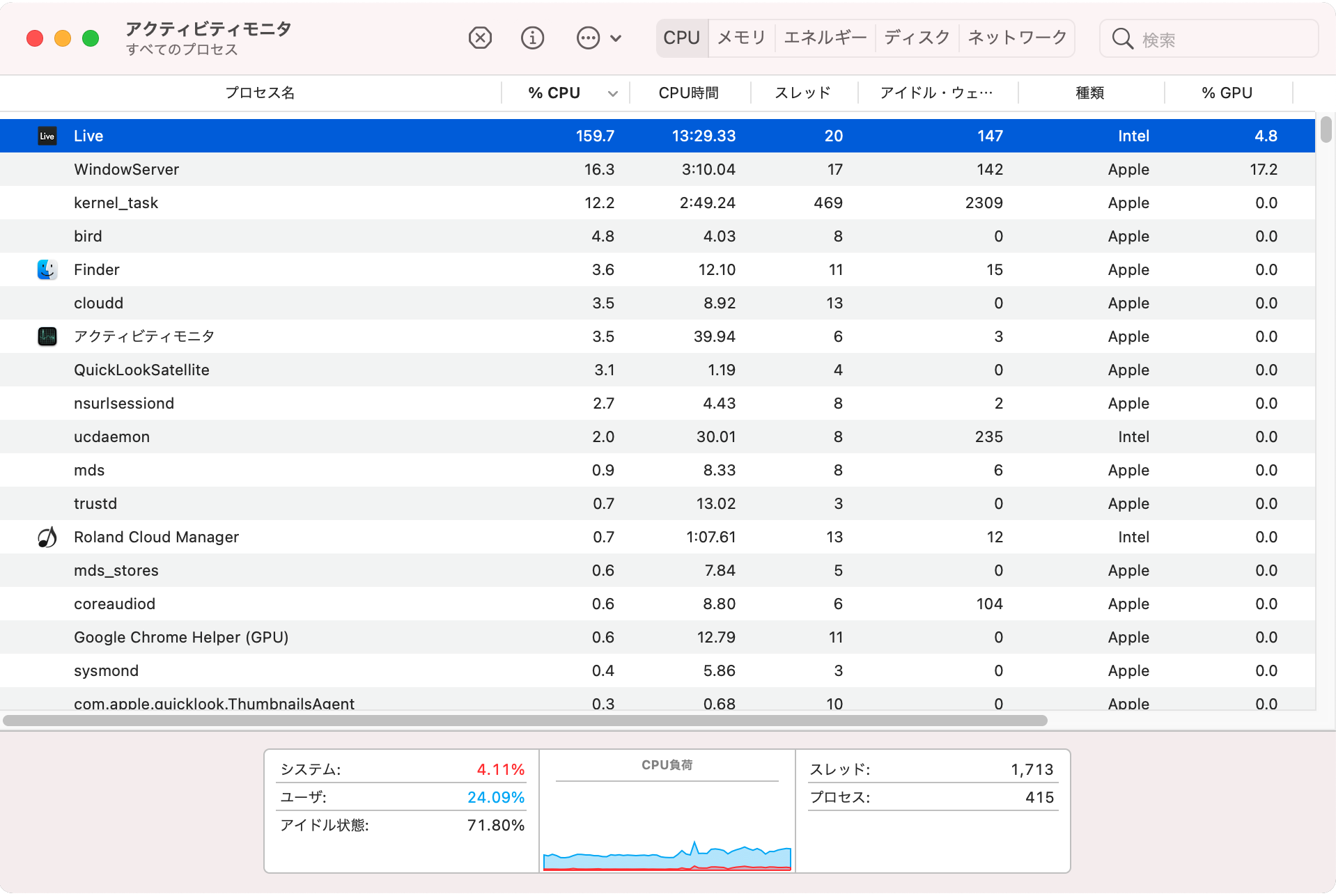Screen dimensions: 1336x896
Task: Open process info with the (i) icon
Action: [533, 38]
